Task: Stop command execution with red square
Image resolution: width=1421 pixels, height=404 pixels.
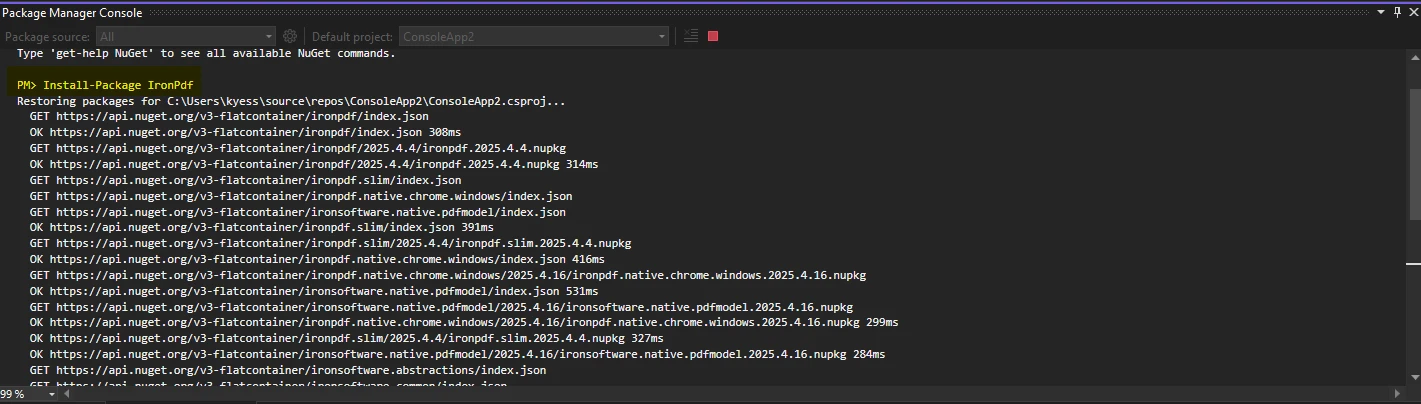Action: (x=713, y=36)
